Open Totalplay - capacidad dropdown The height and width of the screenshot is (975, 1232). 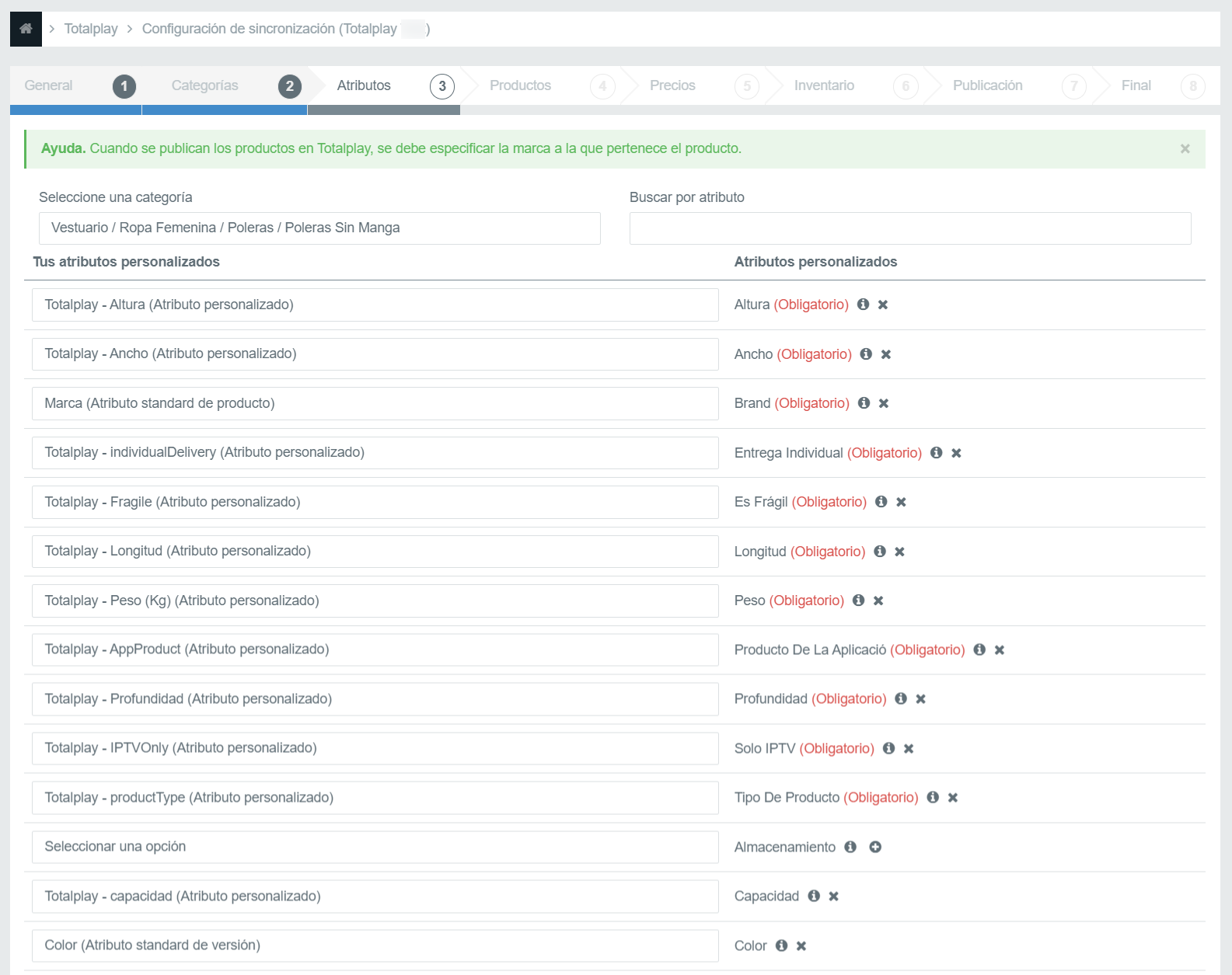click(375, 897)
